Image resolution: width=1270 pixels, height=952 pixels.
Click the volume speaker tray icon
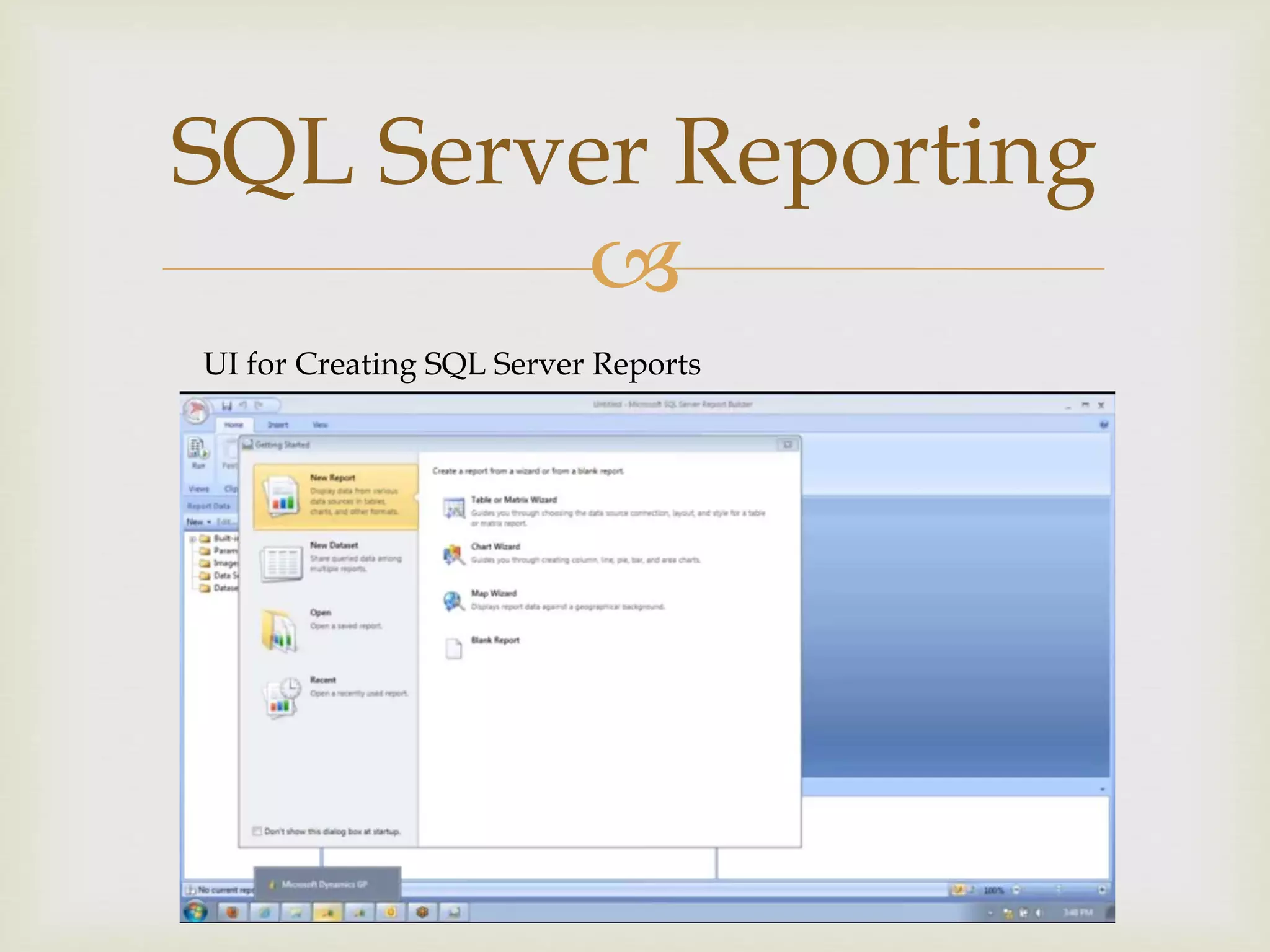(1037, 912)
